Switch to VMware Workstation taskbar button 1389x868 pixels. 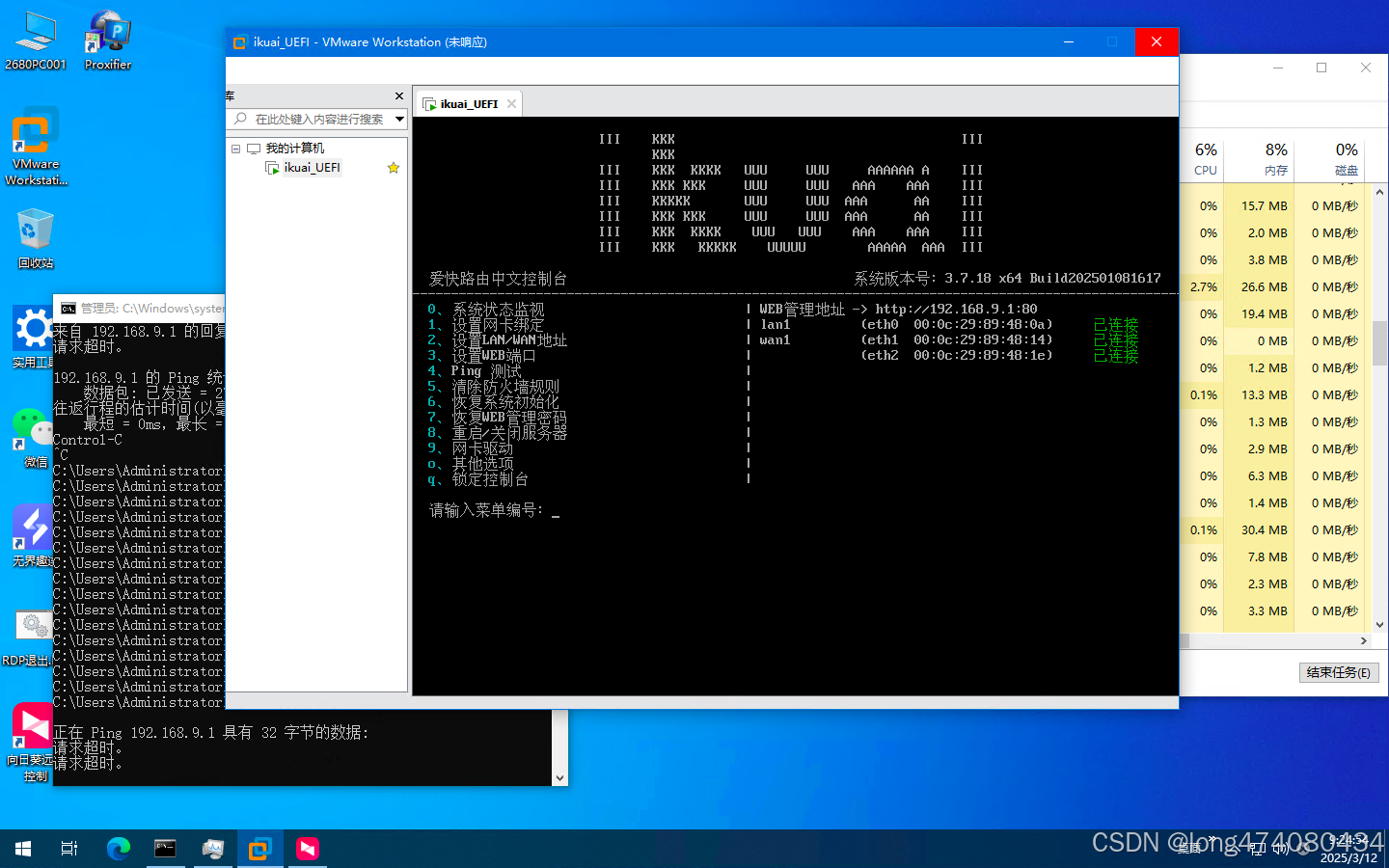(x=259, y=849)
